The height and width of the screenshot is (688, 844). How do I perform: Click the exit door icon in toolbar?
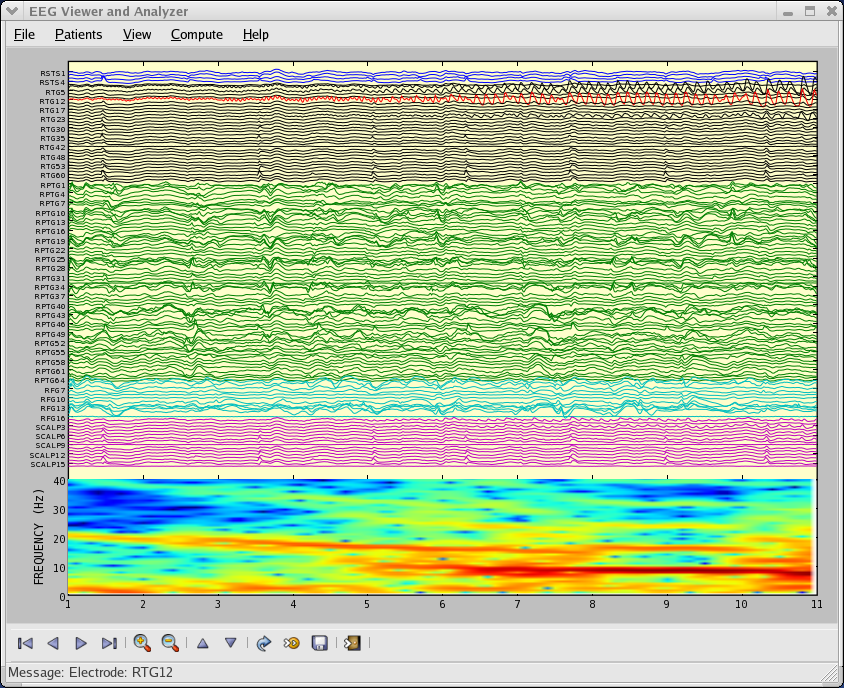(352, 643)
